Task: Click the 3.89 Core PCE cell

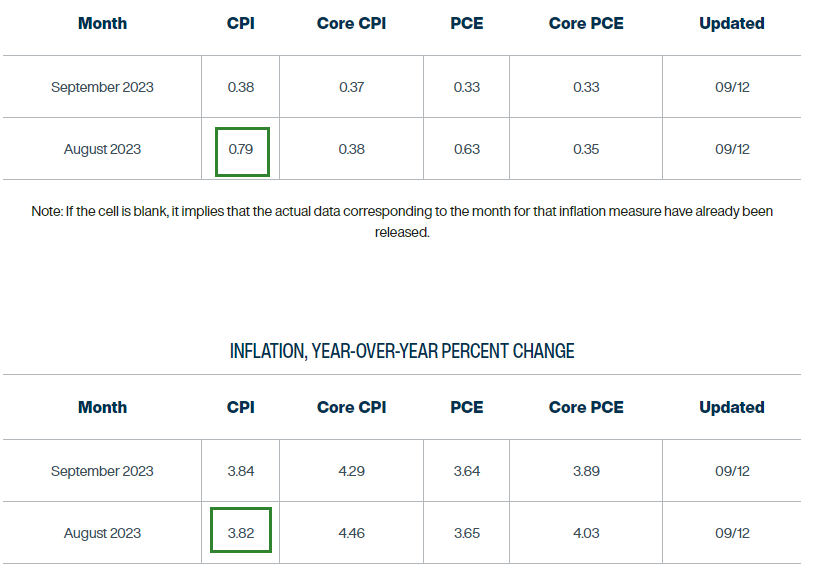Action: 586,471
